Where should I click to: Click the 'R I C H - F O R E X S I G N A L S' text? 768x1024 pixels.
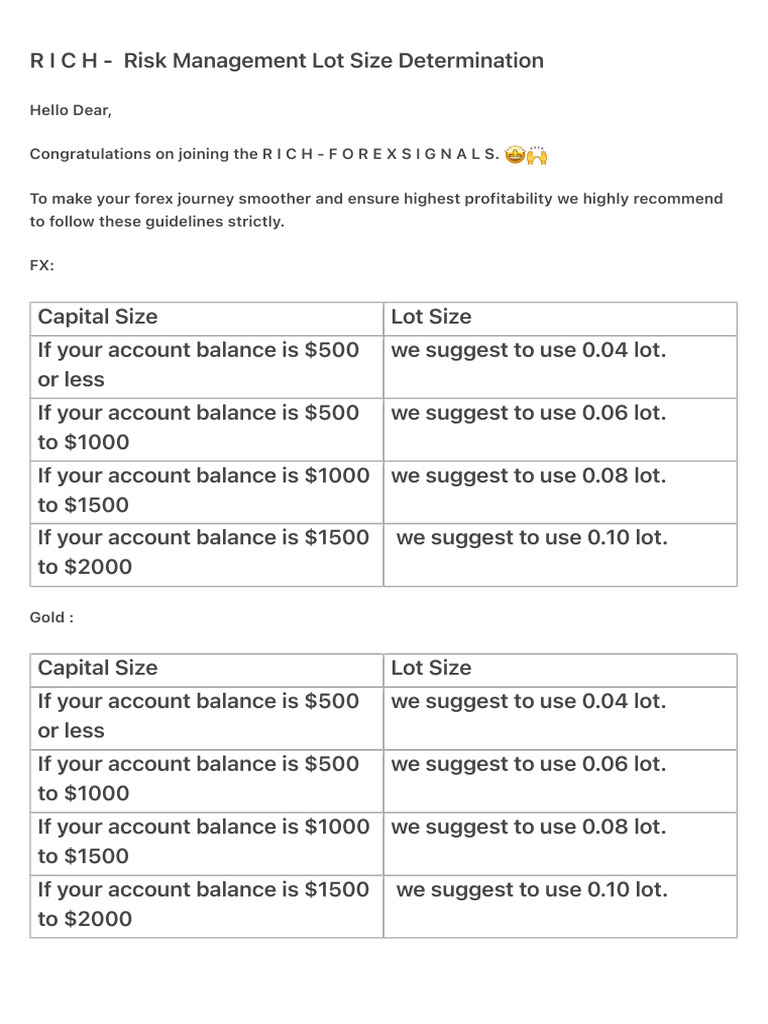coord(381,154)
